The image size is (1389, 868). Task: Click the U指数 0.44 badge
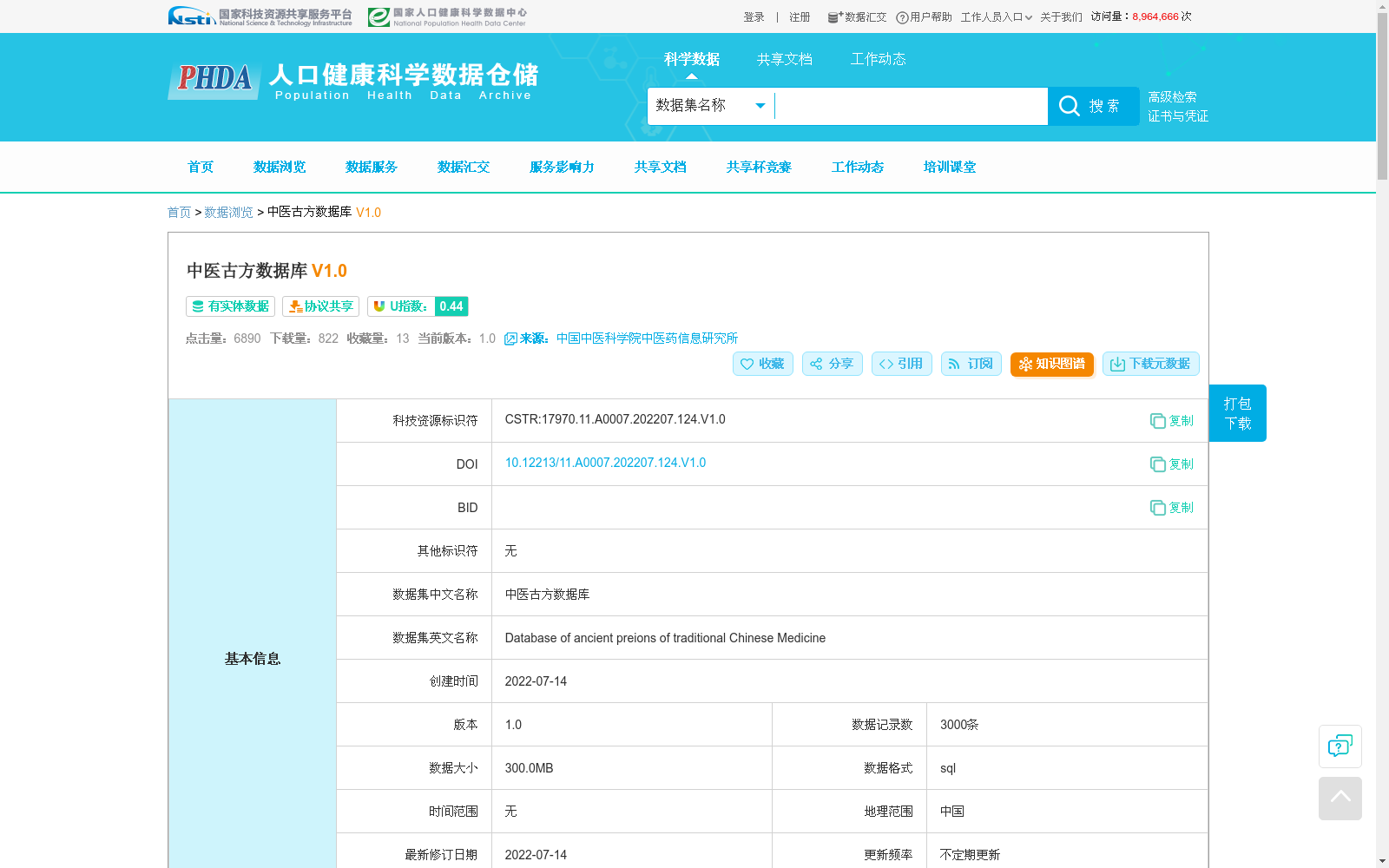418,306
